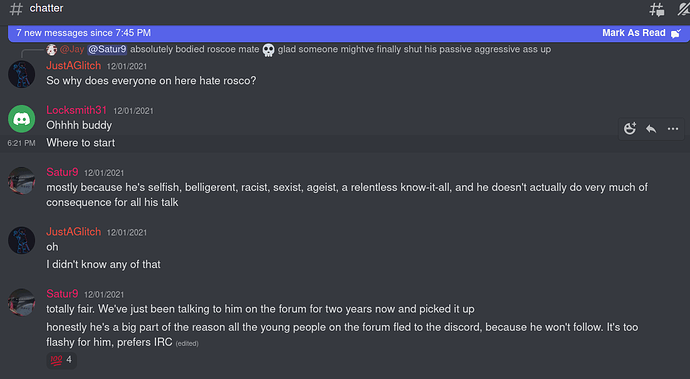Add a reaction to the hovered message

[x=630, y=129]
